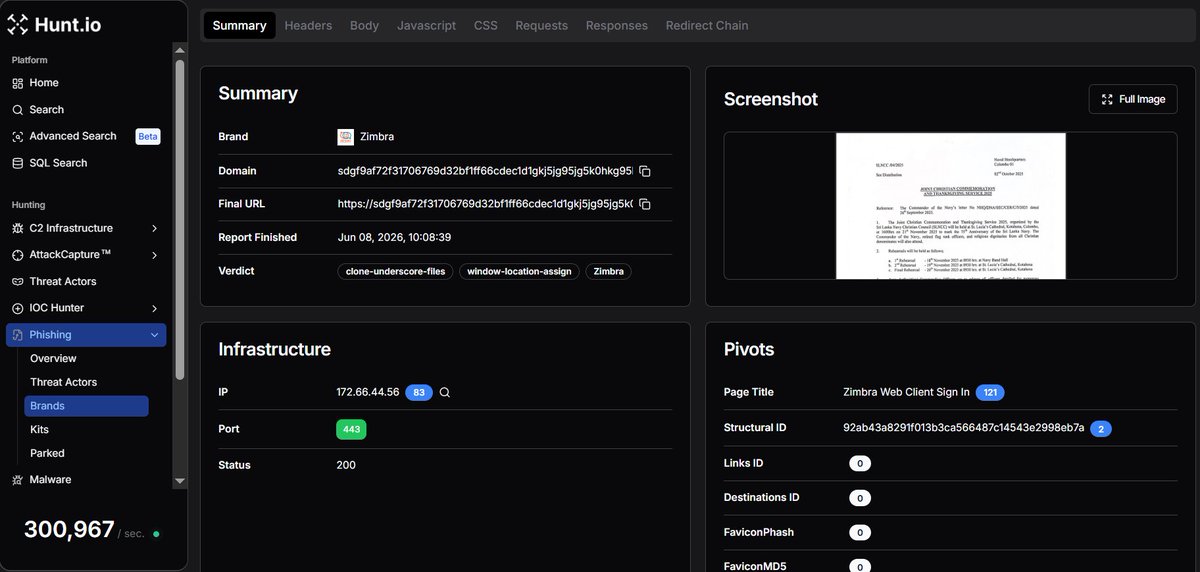1200x572 pixels.
Task: Click the Zimbra brand logo icon
Action: tap(345, 137)
